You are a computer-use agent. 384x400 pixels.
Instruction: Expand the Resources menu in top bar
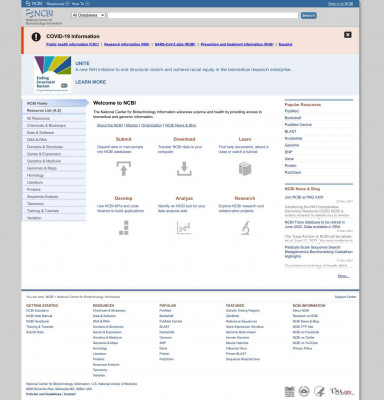point(58,4)
